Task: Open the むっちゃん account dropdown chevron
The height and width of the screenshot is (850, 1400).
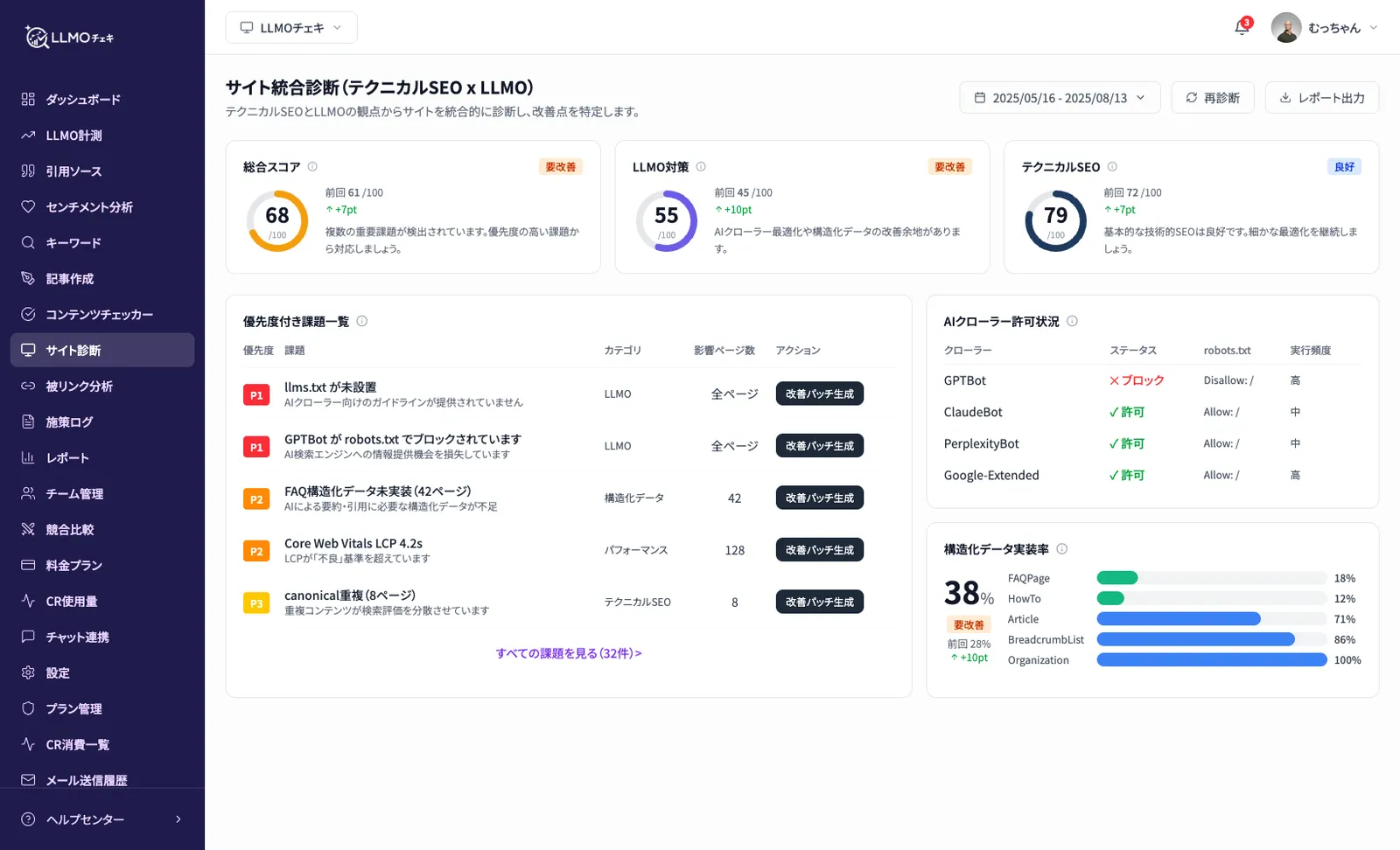Action: click(x=1374, y=28)
